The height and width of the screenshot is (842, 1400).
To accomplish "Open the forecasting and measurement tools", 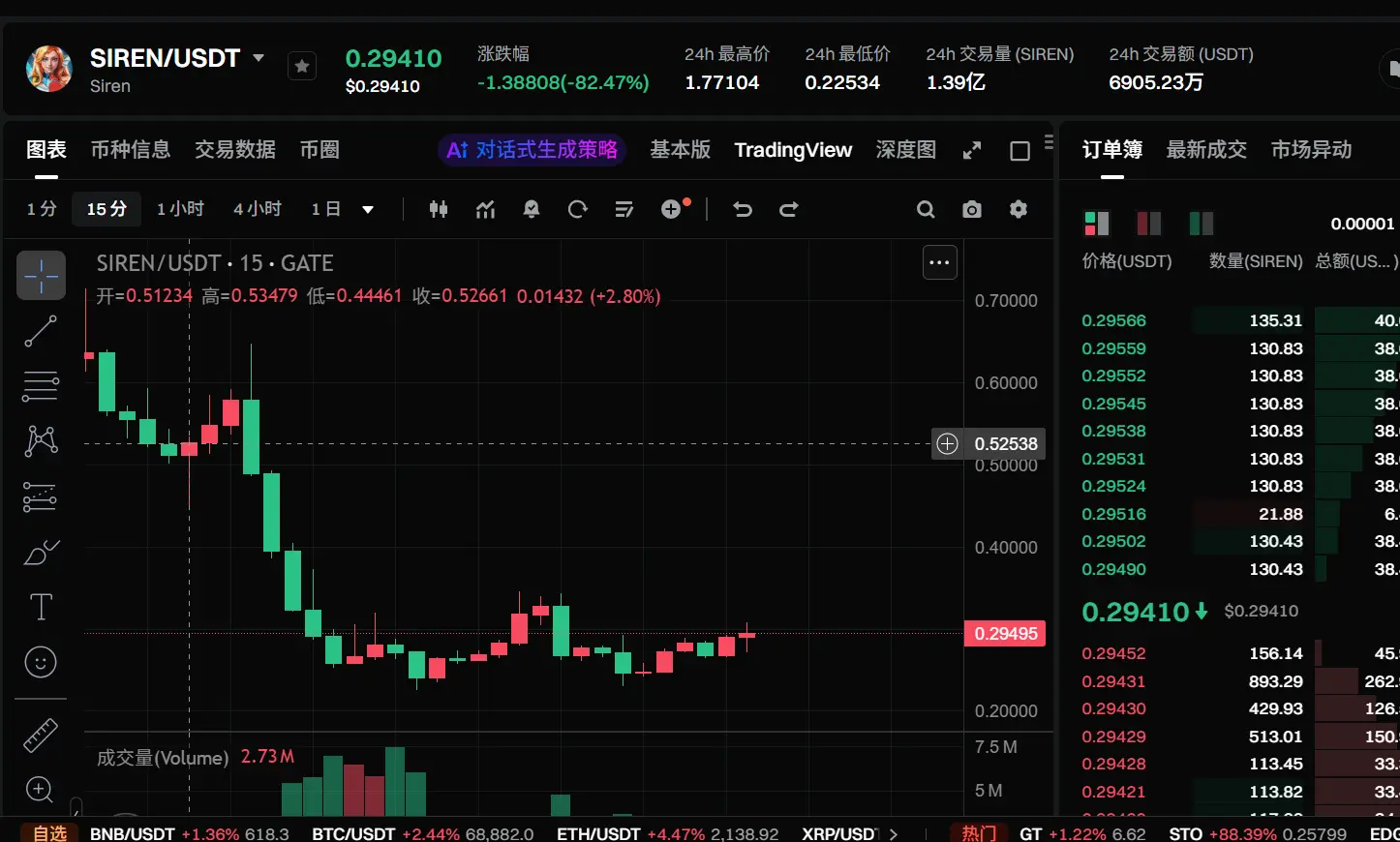I will [41, 496].
